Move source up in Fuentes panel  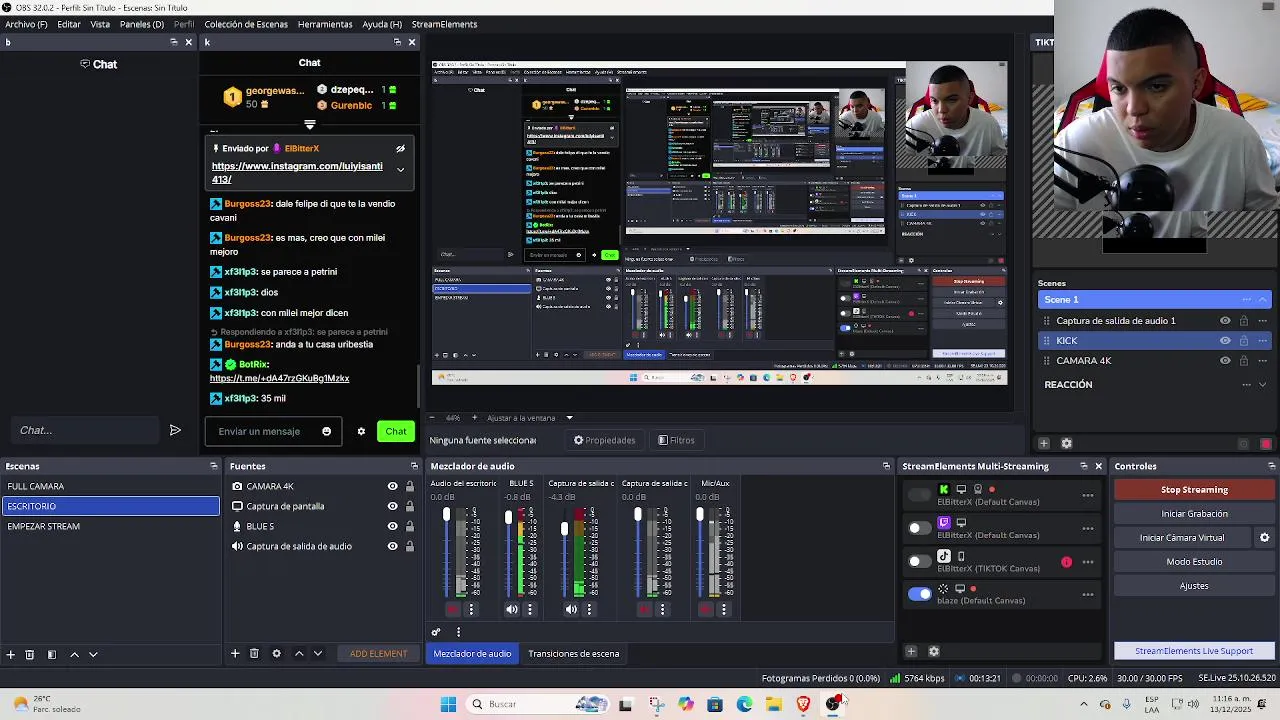click(x=299, y=654)
